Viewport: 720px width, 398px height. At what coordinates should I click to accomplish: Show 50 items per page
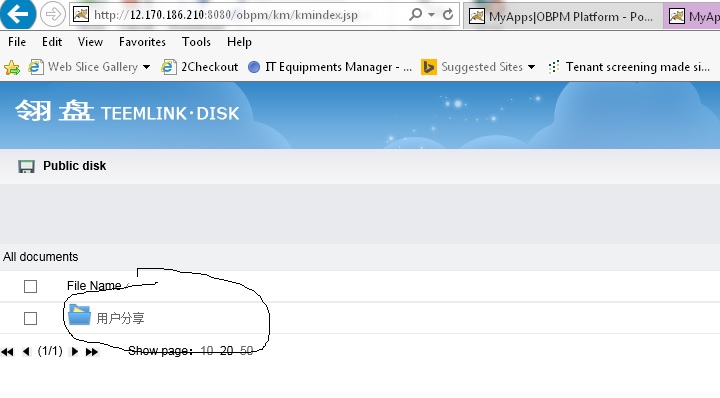247,351
